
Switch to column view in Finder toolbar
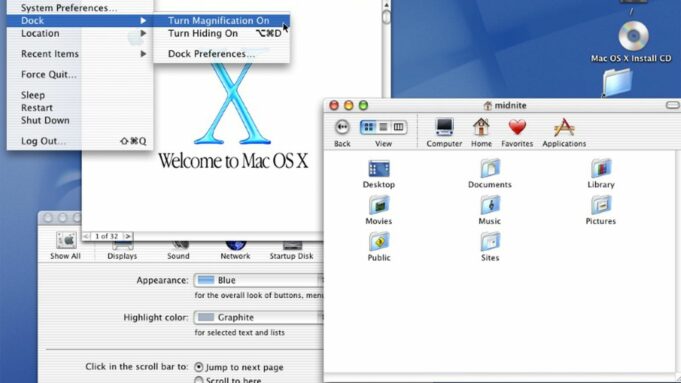tap(398, 127)
